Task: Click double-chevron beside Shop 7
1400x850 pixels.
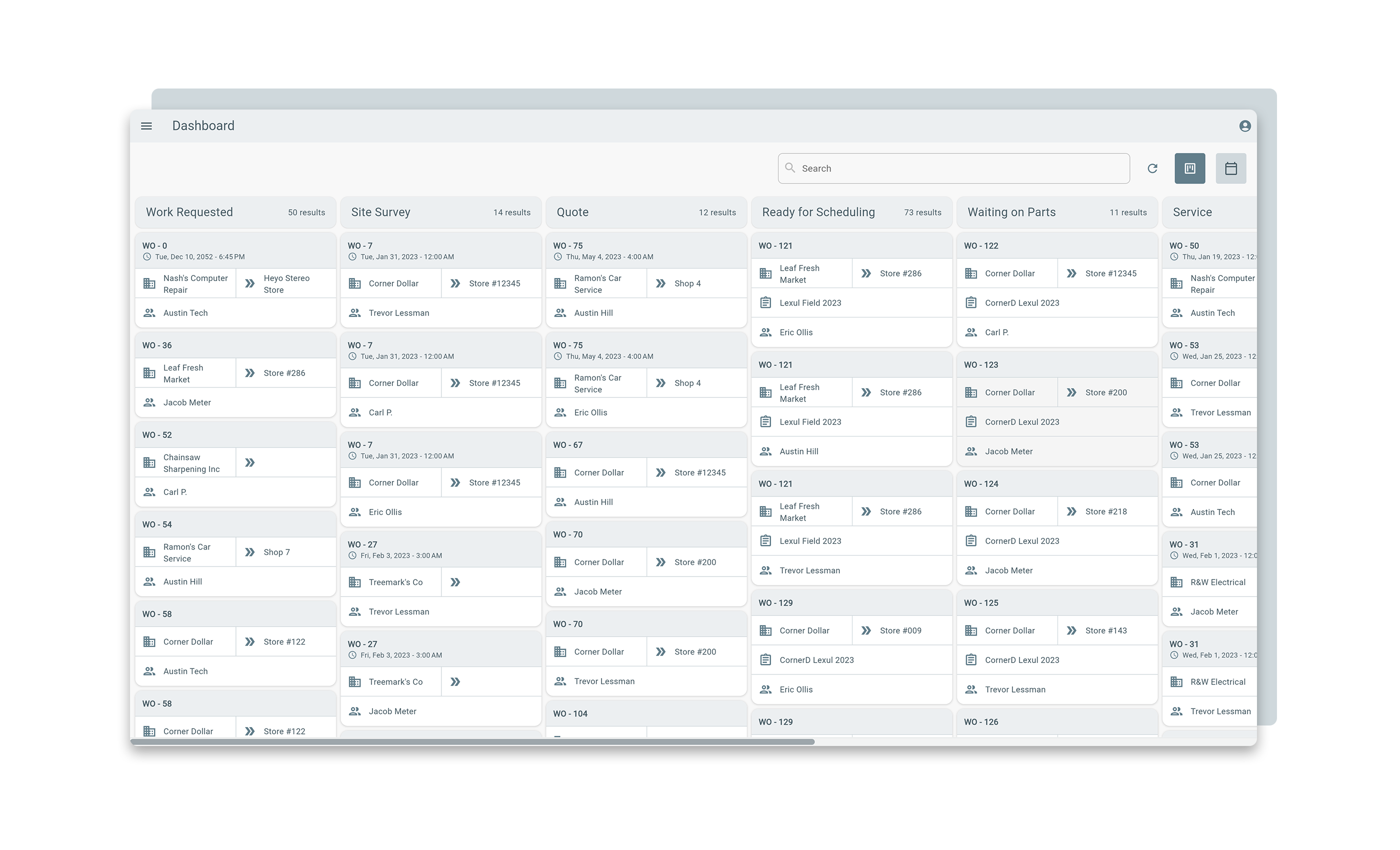Action: [x=249, y=552]
